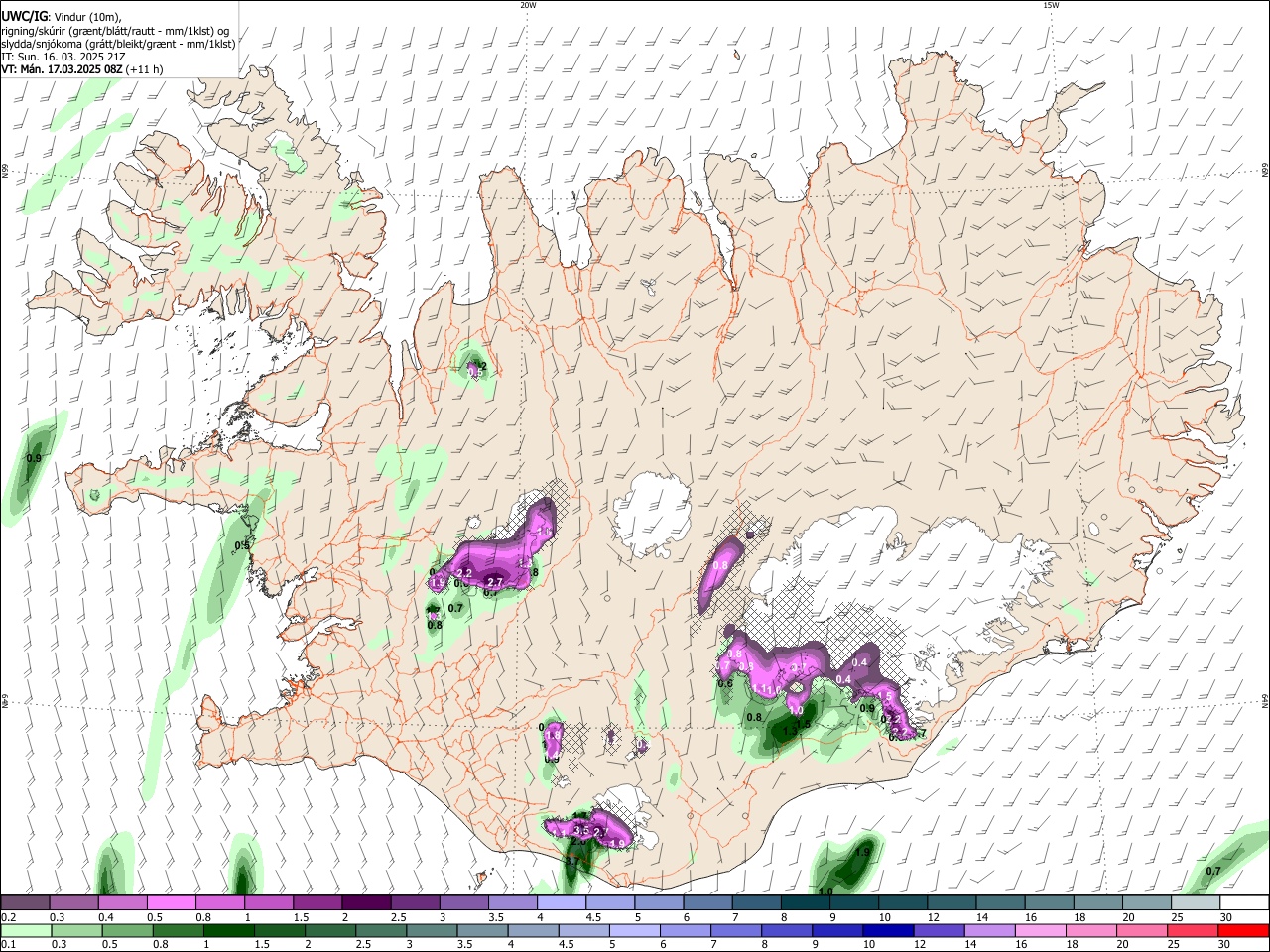The width and height of the screenshot is (1270, 952).
Task: Click the 'IT: Sun. 16. 03. 2025 21Z' line
Action: click(63, 57)
